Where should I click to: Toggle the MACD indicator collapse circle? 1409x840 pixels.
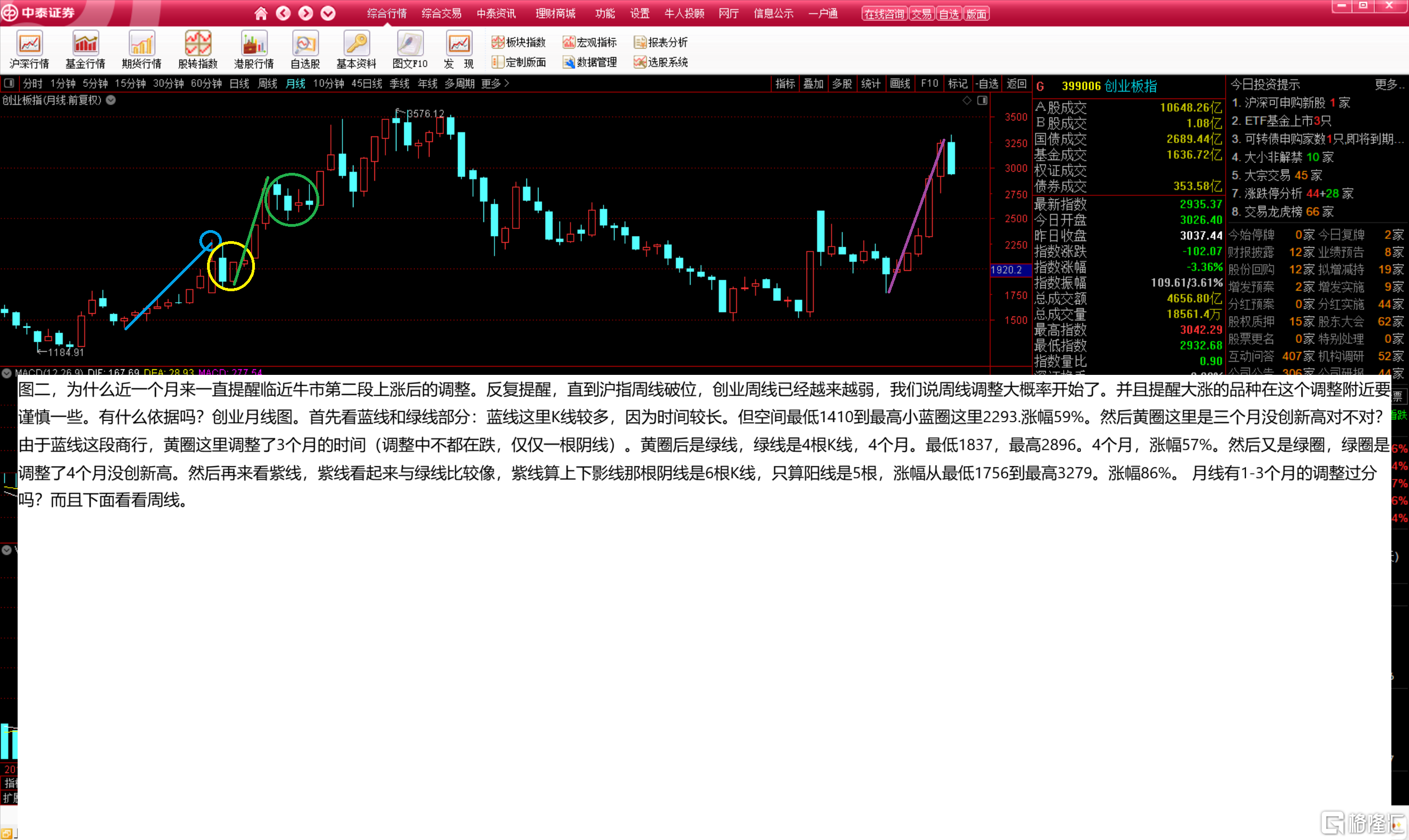point(6,373)
